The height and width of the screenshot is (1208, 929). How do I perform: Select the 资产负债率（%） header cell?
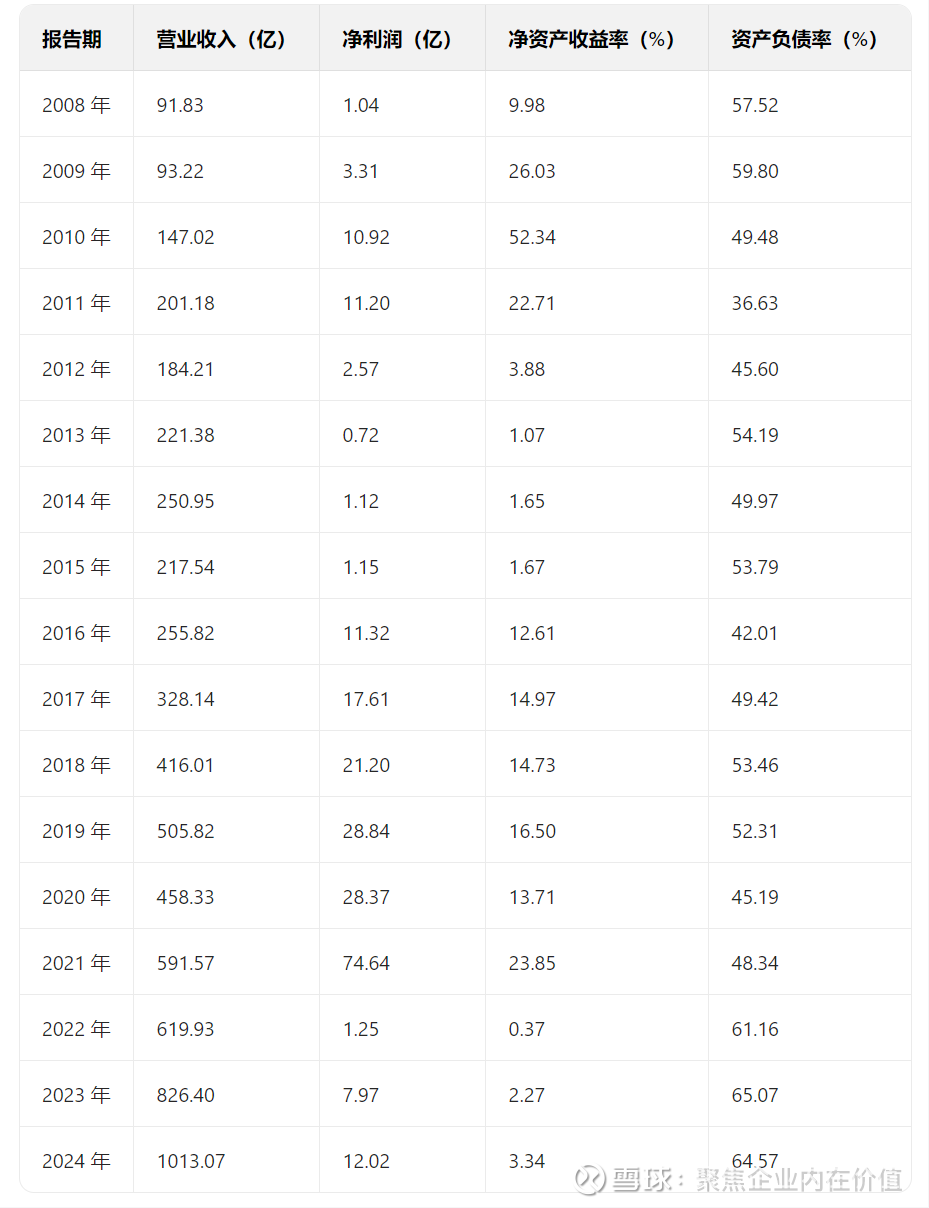(805, 39)
